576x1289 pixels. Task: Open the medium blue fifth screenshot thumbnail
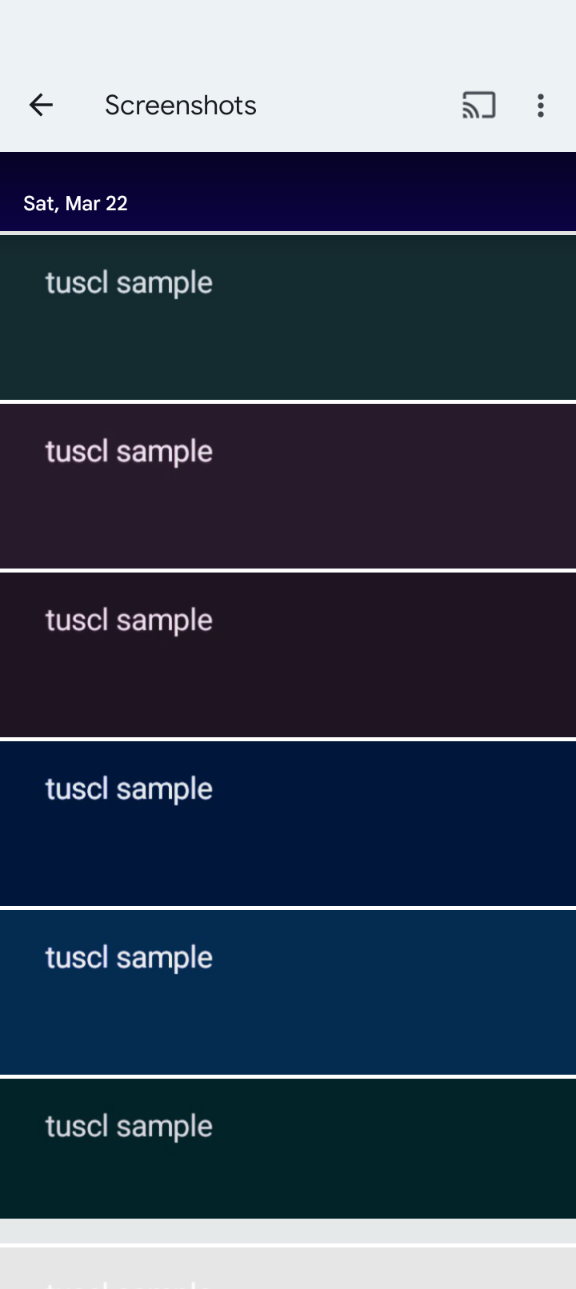coord(288,992)
